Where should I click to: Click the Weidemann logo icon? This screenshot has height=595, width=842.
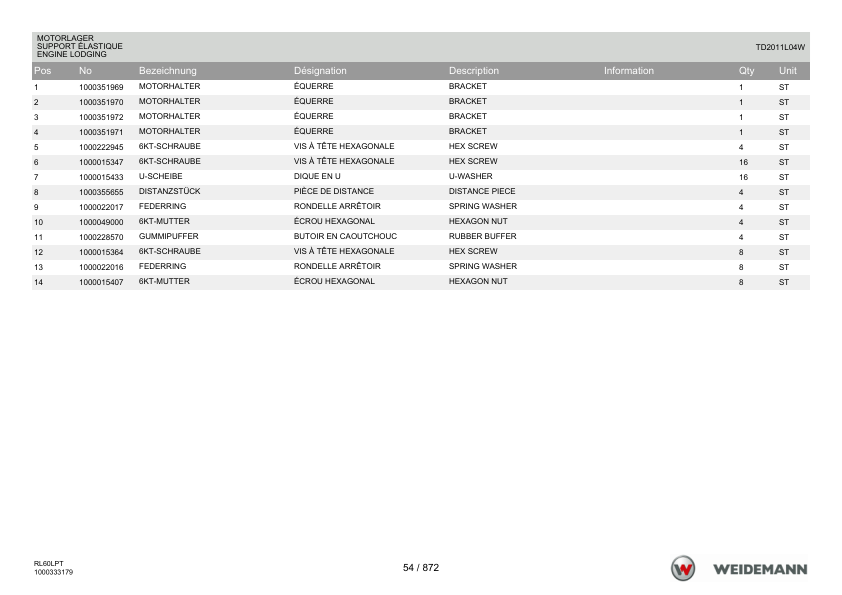683,568
